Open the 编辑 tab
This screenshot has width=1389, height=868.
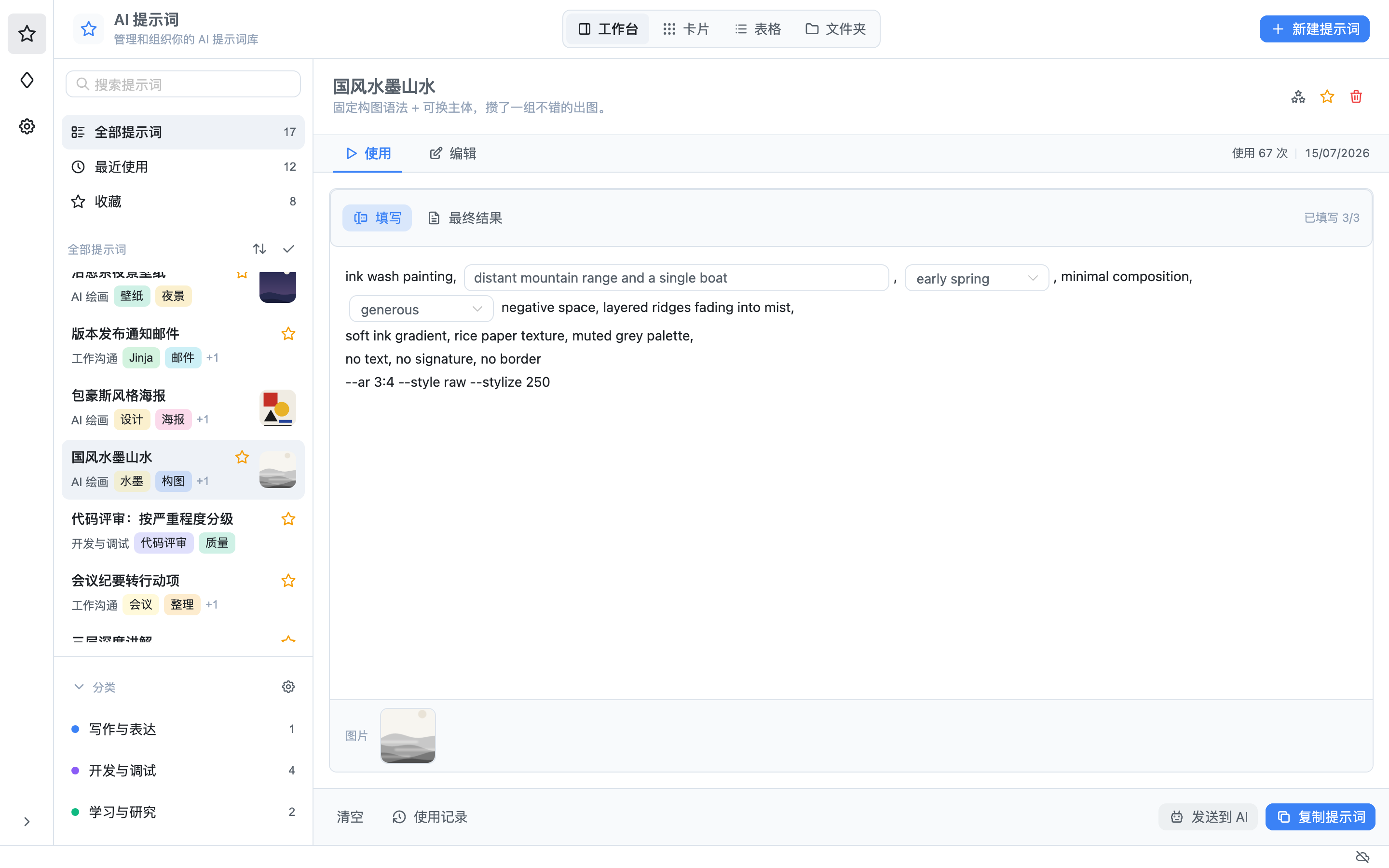pyautogui.click(x=453, y=153)
